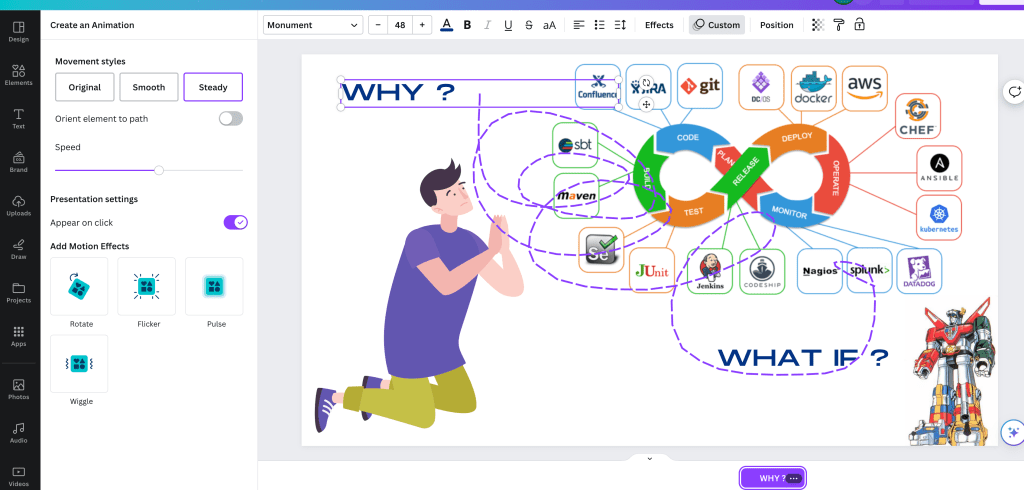
Task: Open the Projects folder panel
Action: pyautogui.click(x=19, y=292)
